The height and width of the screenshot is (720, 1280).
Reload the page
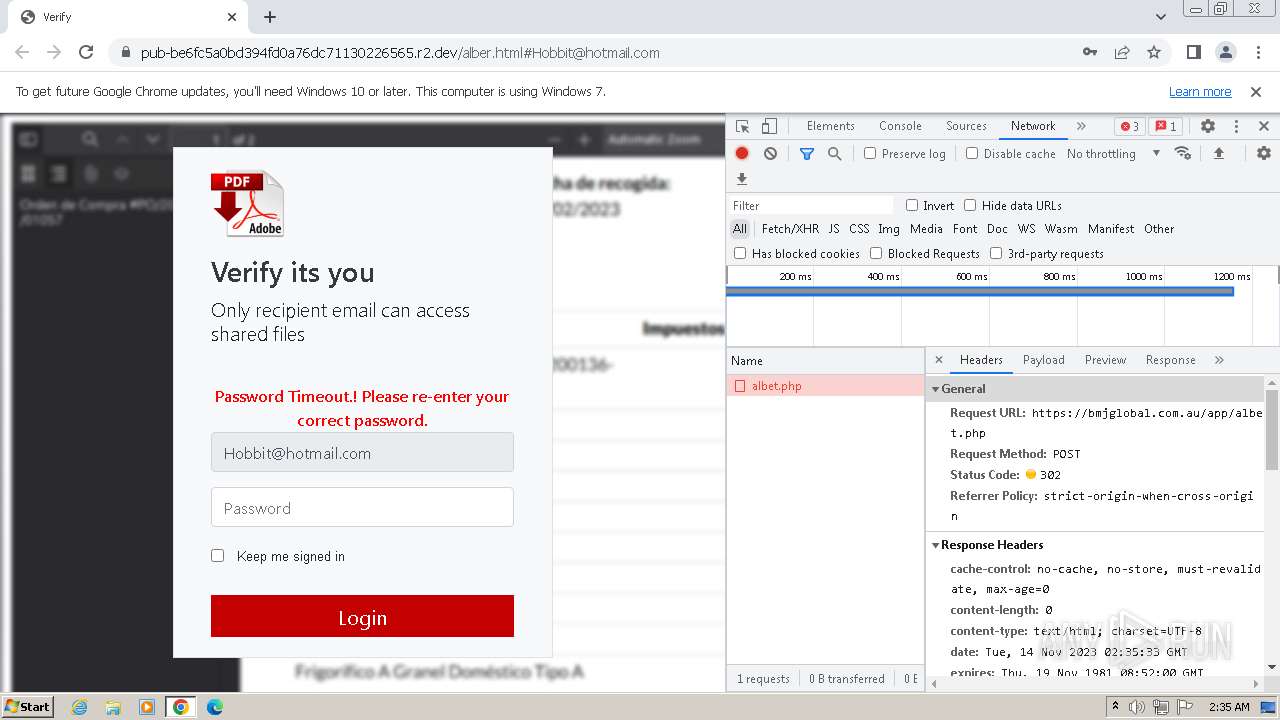[x=86, y=52]
